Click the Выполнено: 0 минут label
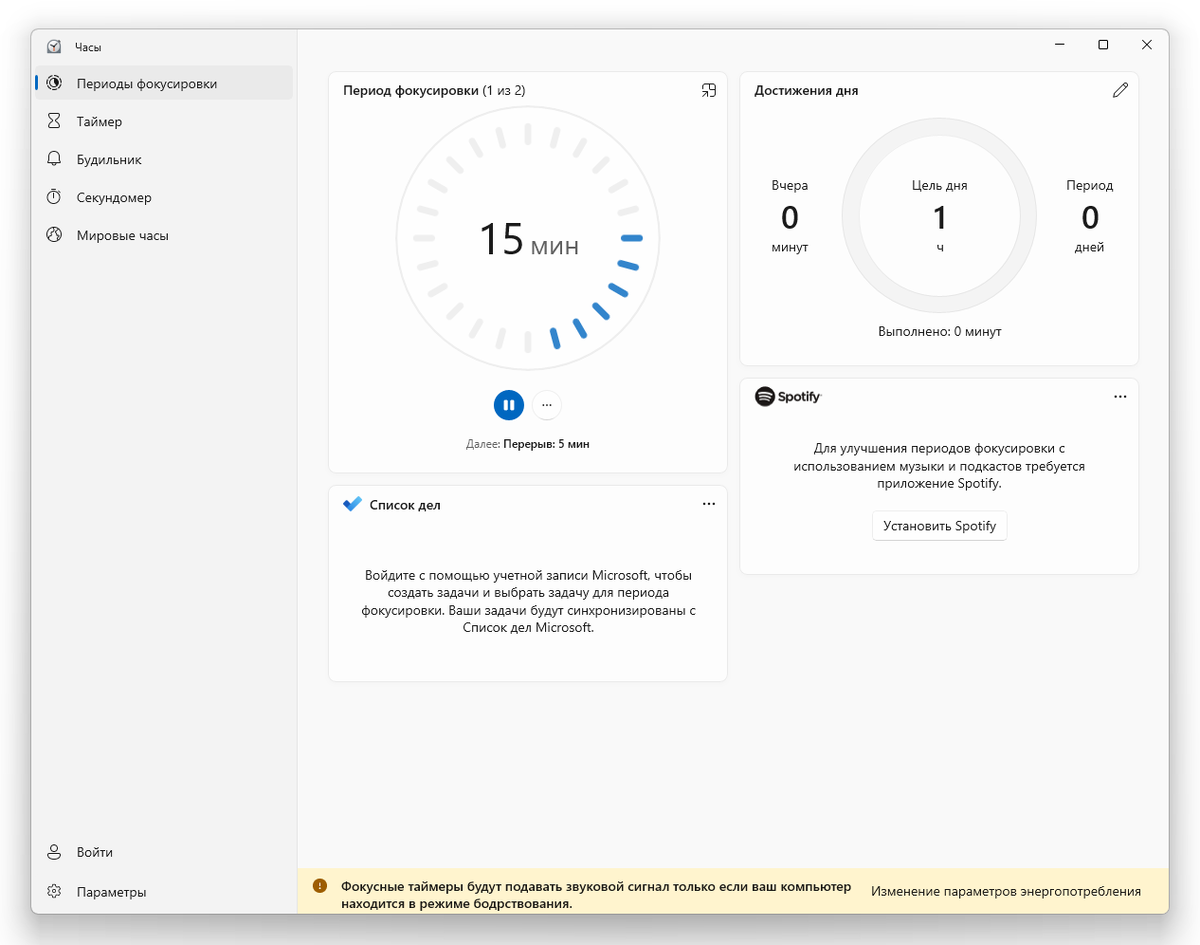The height and width of the screenshot is (945, 1200). tap(939, 331)
